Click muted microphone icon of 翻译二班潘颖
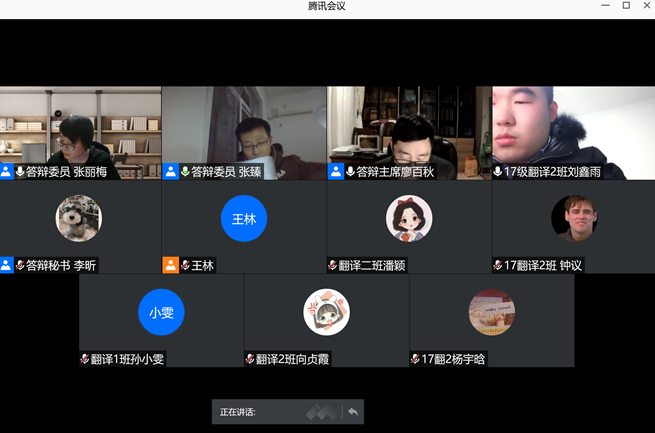The width and height of the screenshot is (655, 433). point(333,265)
